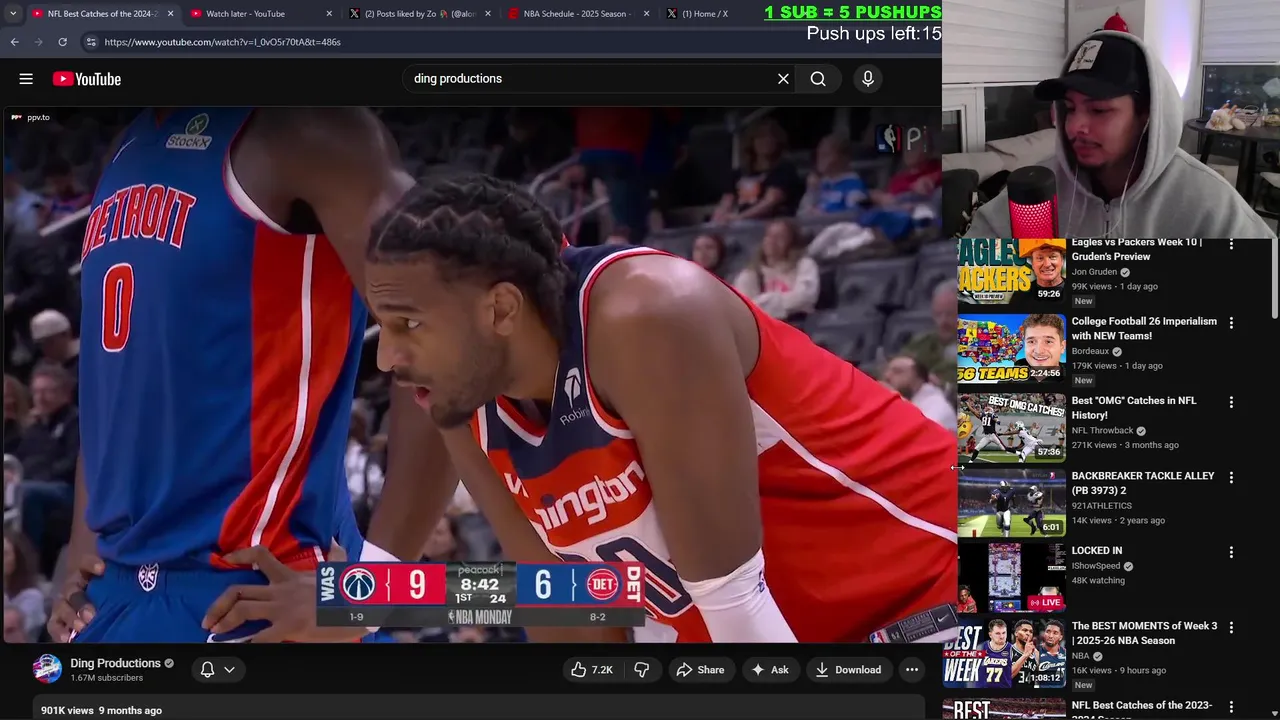
Task: Open the 921ATHLETICS channel name
Action: point(1102,506)
